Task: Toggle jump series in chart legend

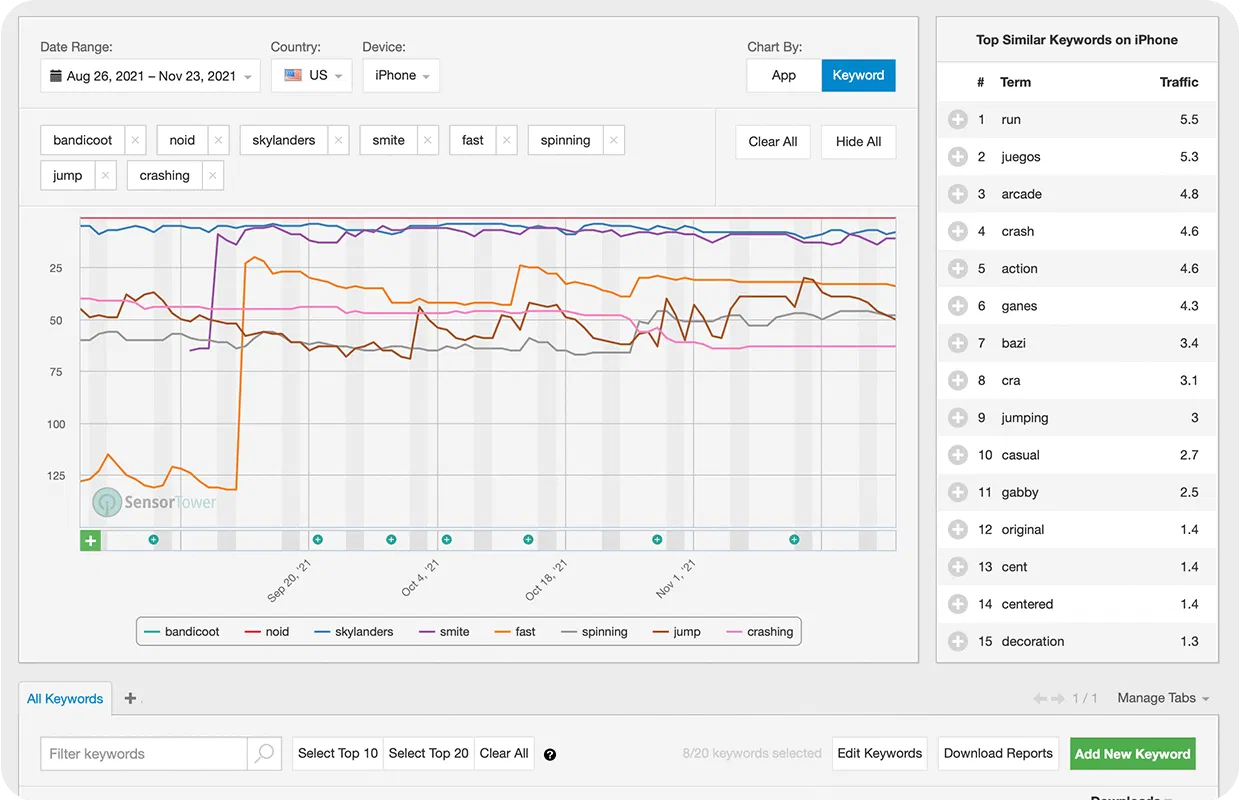Action: click(x=677, y=632)
